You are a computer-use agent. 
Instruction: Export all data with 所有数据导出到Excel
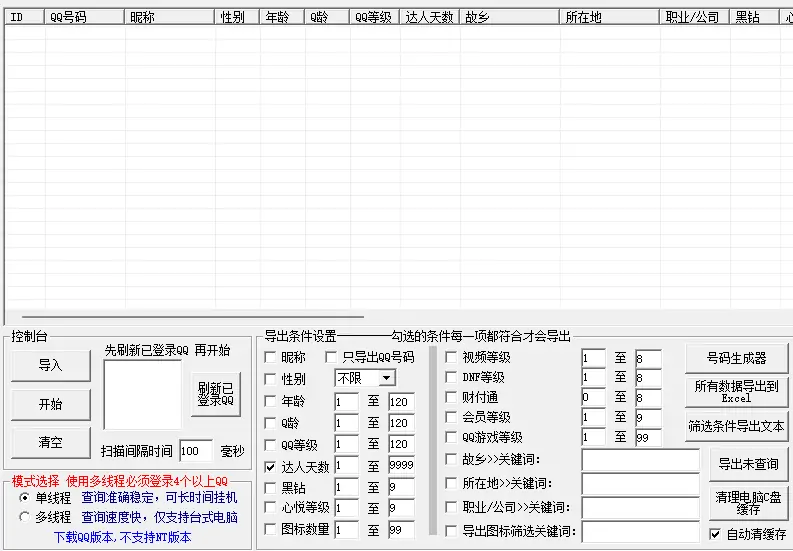point(736,392)
